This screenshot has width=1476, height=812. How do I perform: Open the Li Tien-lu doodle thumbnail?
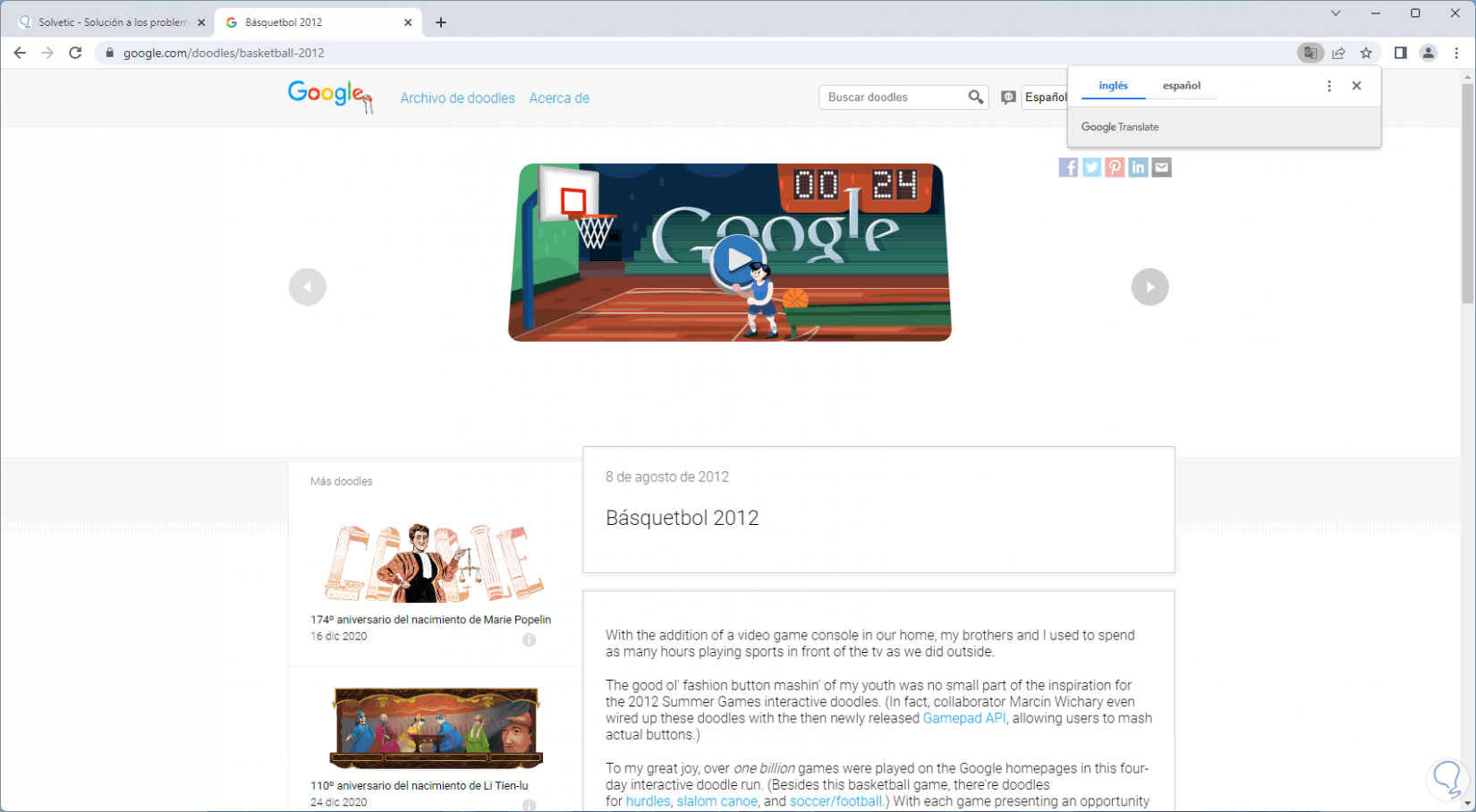pyautogui.click(x=437, y=728)
